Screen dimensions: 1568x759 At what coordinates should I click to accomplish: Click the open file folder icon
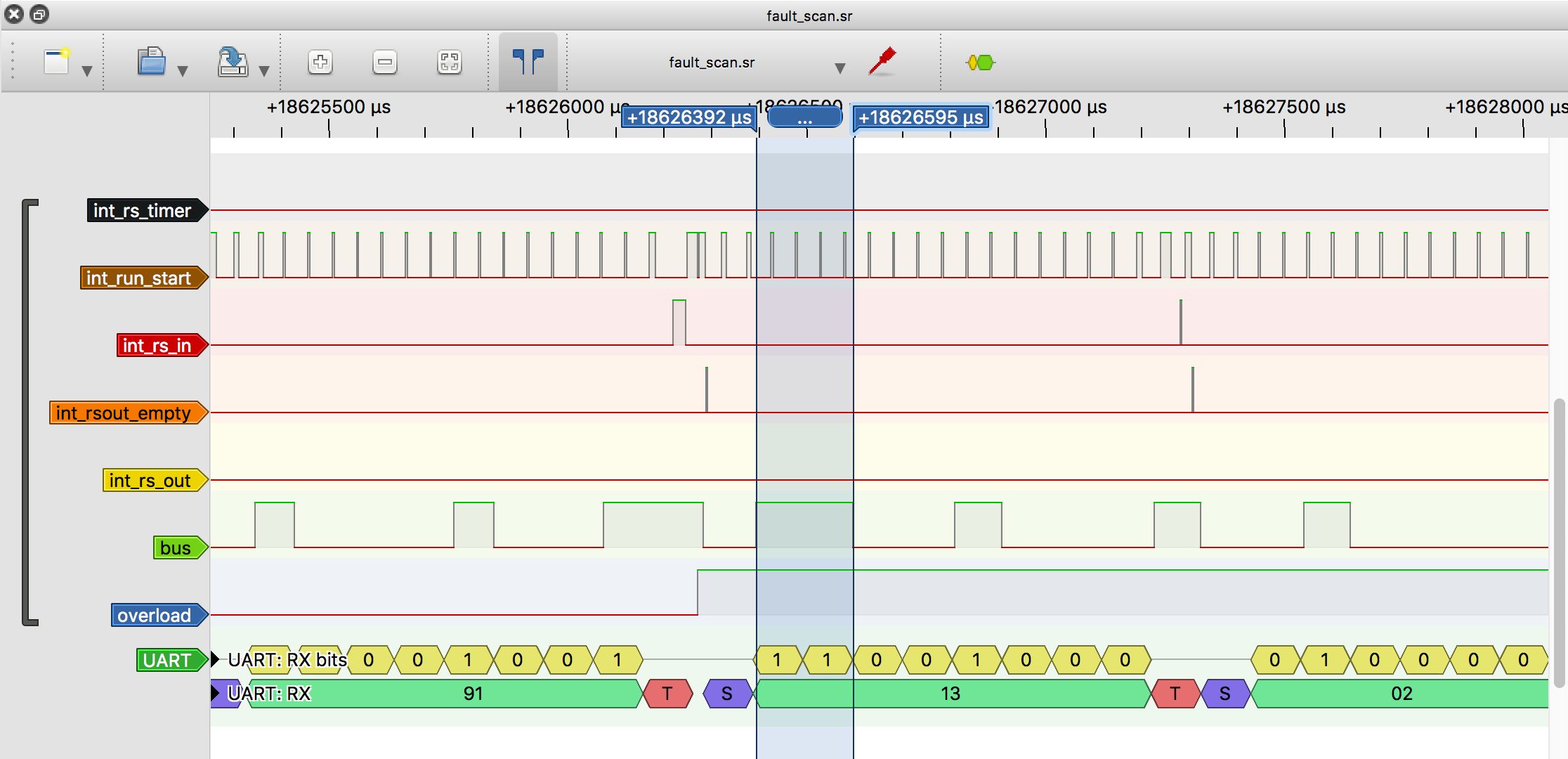click(x=151, y=62)
